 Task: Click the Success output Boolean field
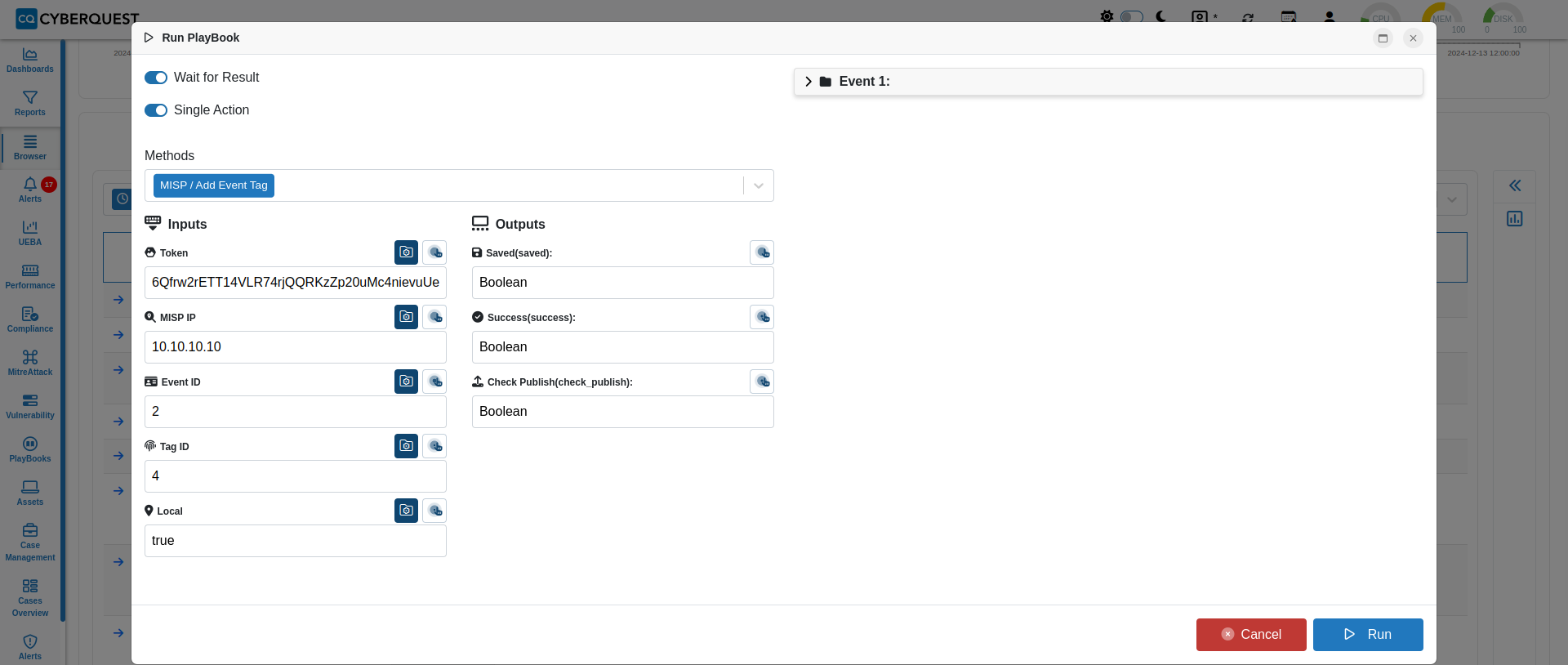click(x=623, y=347)
